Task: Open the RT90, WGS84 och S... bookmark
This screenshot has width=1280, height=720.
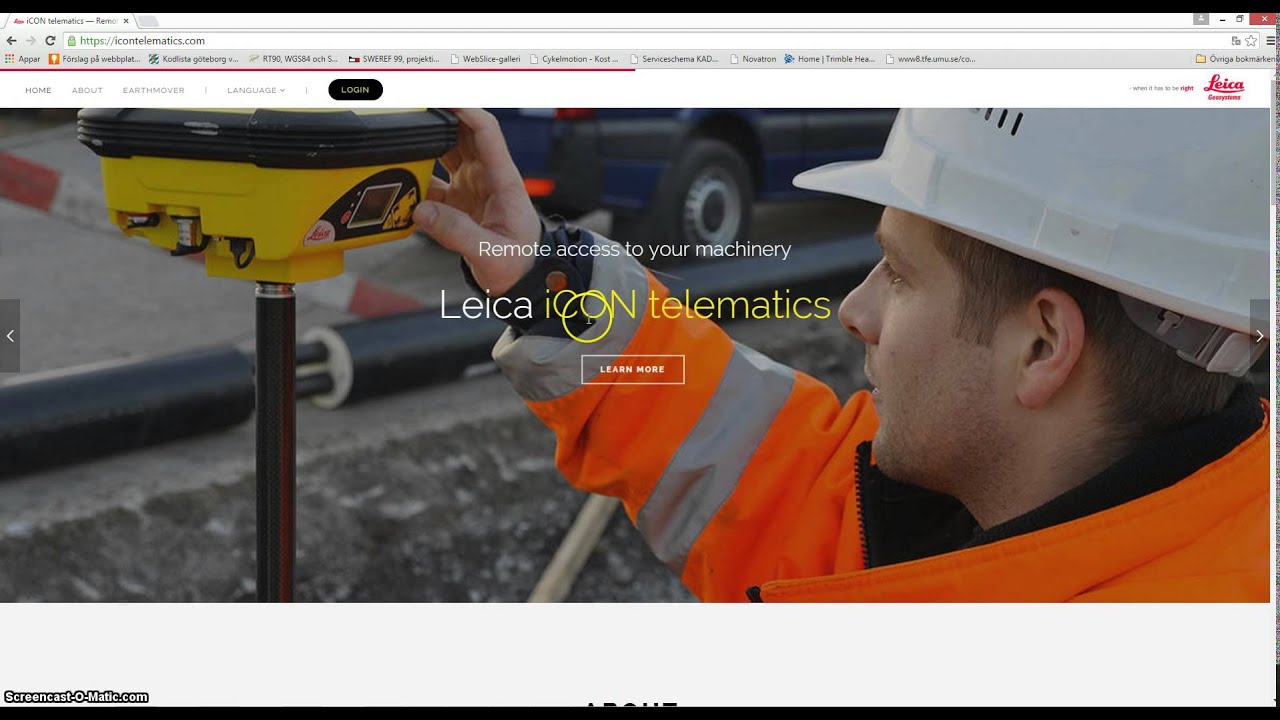Action: click(294, 59)
